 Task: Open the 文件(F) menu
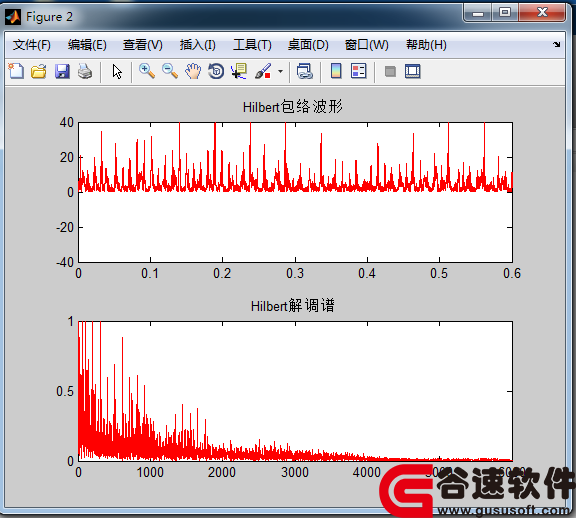point(32,45)
